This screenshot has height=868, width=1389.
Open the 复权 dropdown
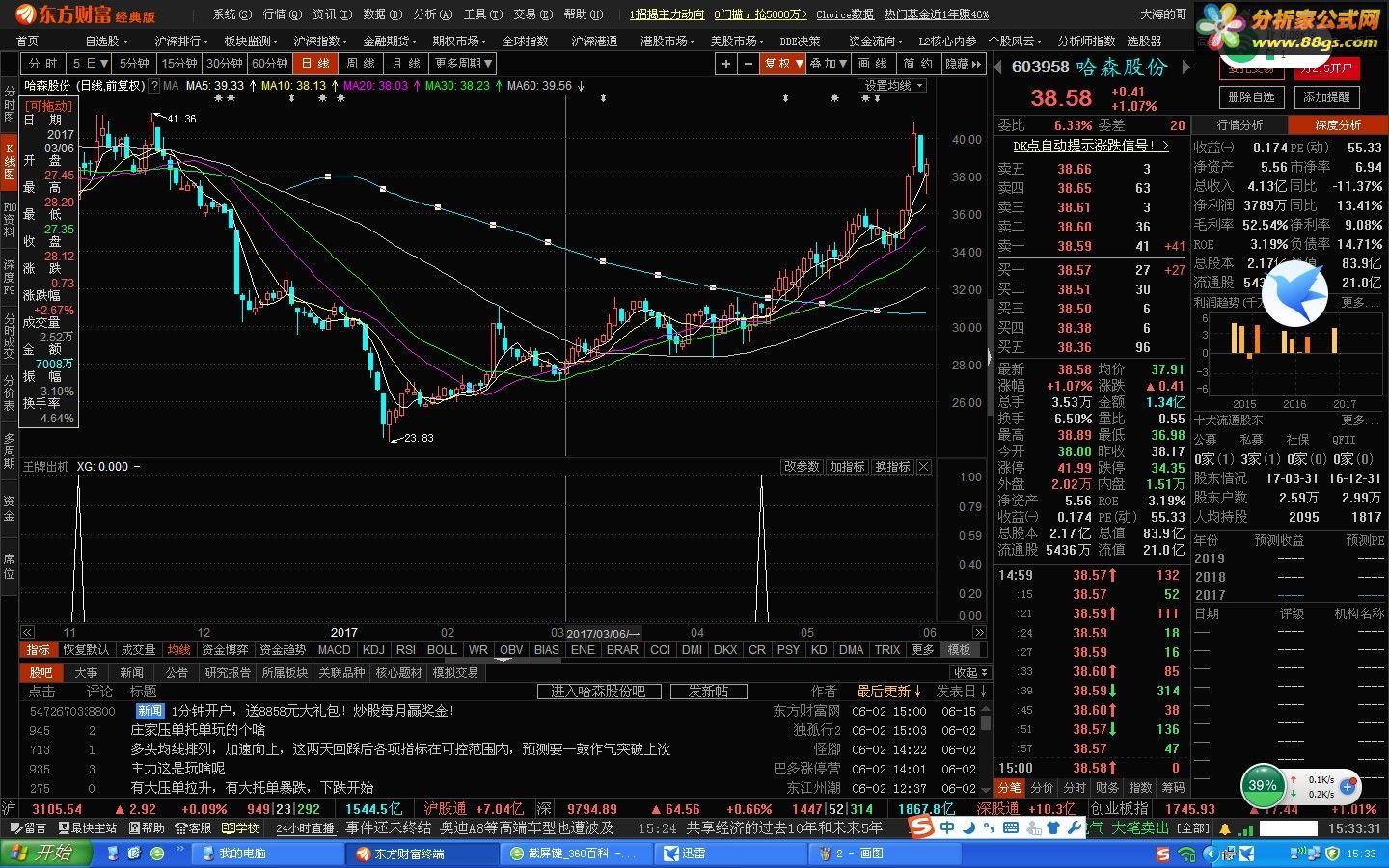pyautogui.click(x=783, y=64)
